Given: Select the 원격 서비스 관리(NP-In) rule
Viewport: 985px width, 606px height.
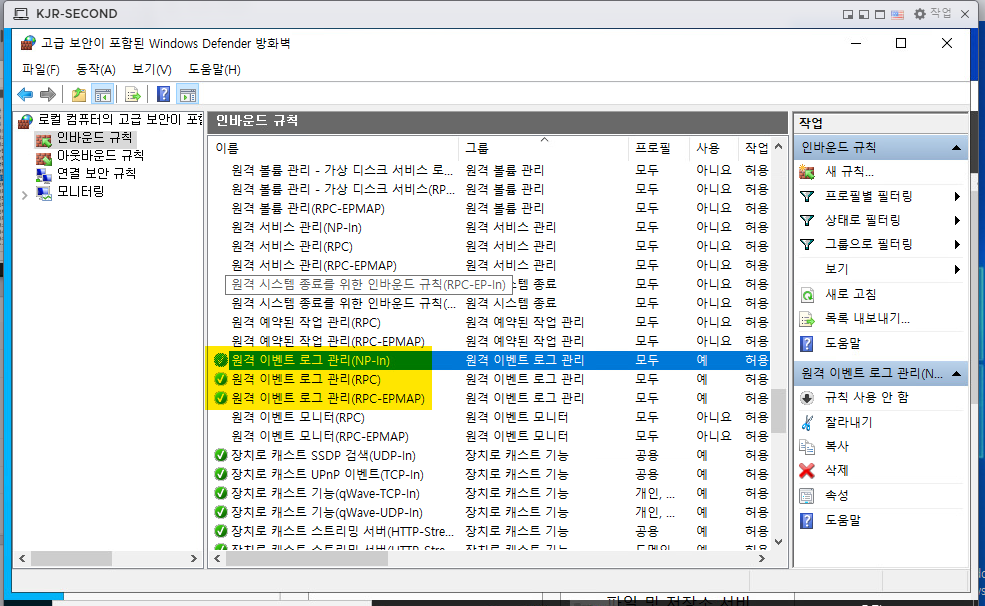Looking at the screenshot, I should click(297, 227).
